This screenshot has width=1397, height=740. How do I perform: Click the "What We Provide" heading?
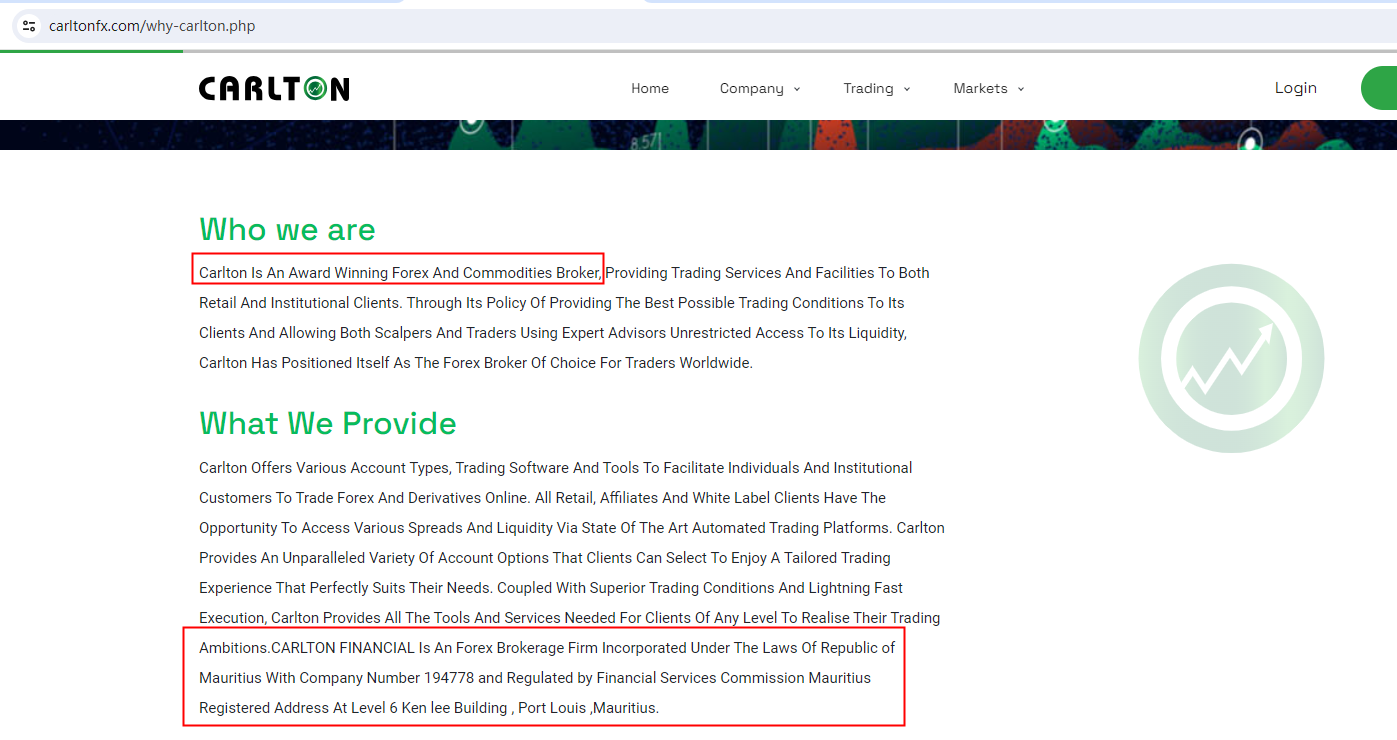(327, 423)
